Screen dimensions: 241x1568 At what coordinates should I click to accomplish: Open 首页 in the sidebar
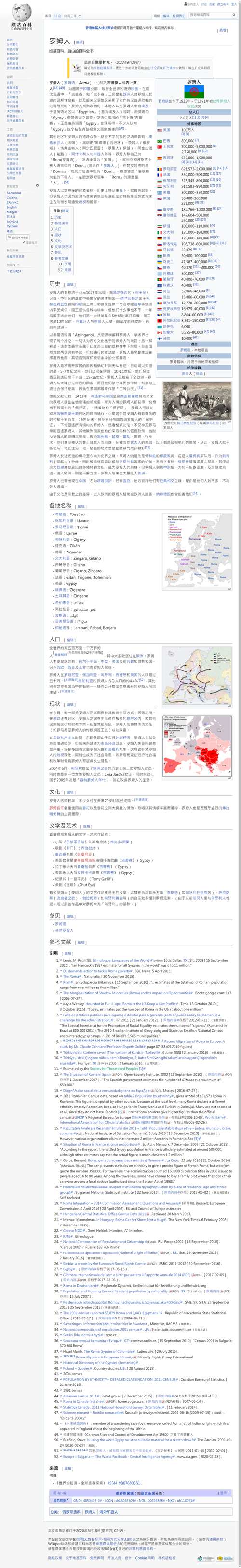[x=9, y=40]
